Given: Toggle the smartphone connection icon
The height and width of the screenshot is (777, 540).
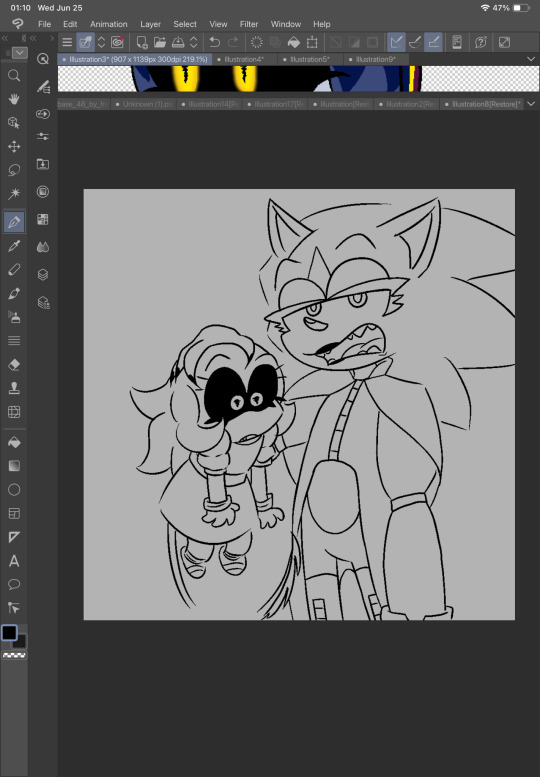Looking at the screenshot, I should click(457, 43).
